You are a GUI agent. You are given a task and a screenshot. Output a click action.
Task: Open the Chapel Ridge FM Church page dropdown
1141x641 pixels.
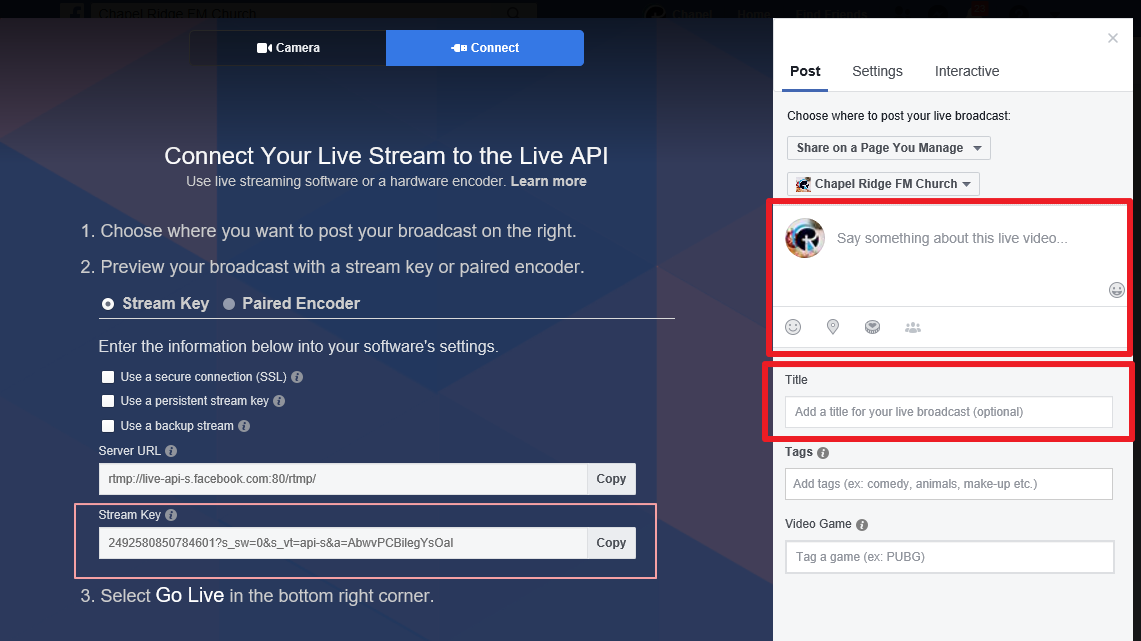pos(883,184)
